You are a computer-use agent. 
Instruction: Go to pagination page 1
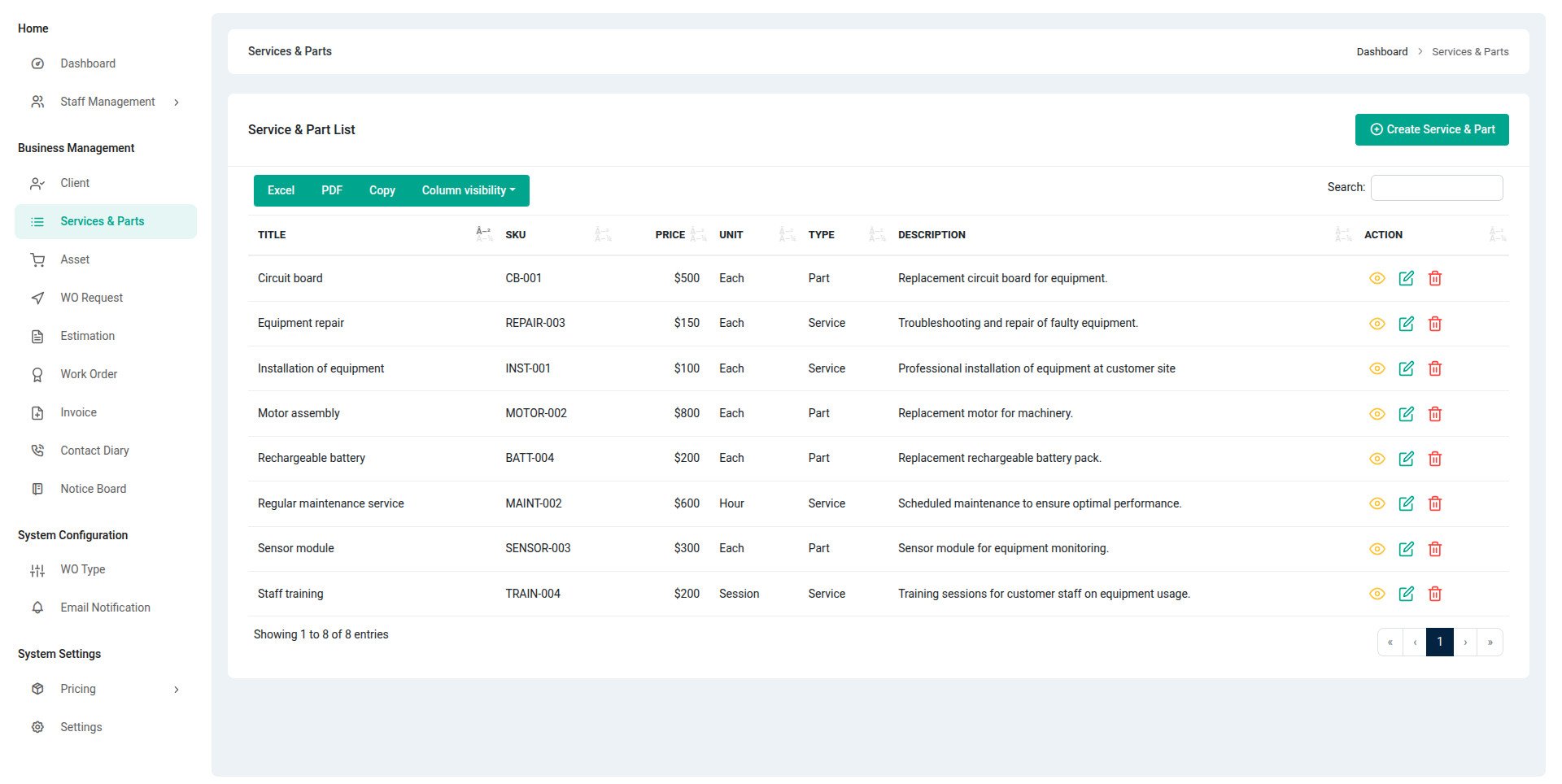point(1439,642)
